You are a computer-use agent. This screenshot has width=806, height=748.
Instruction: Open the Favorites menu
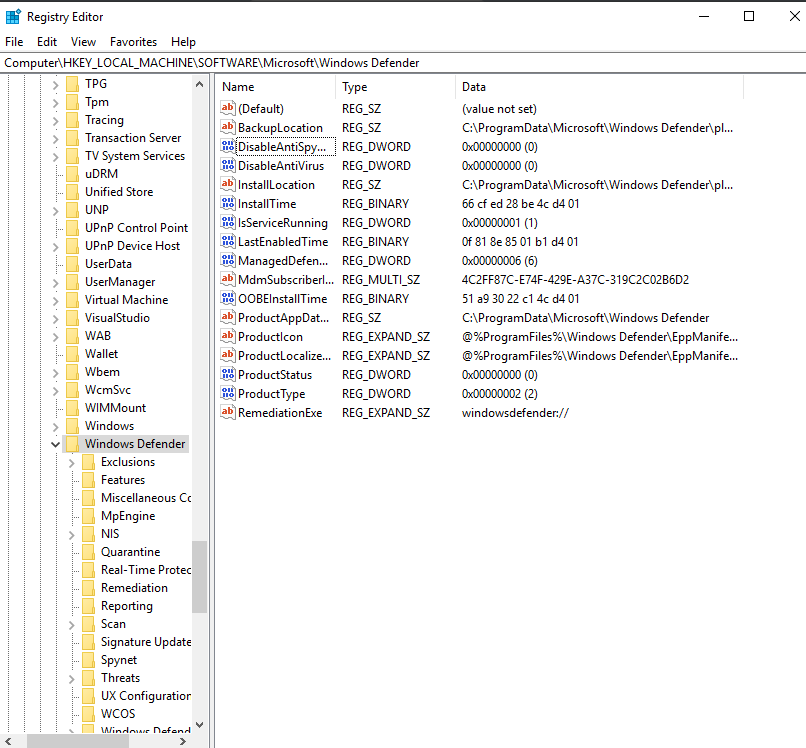tap(133, 42)
